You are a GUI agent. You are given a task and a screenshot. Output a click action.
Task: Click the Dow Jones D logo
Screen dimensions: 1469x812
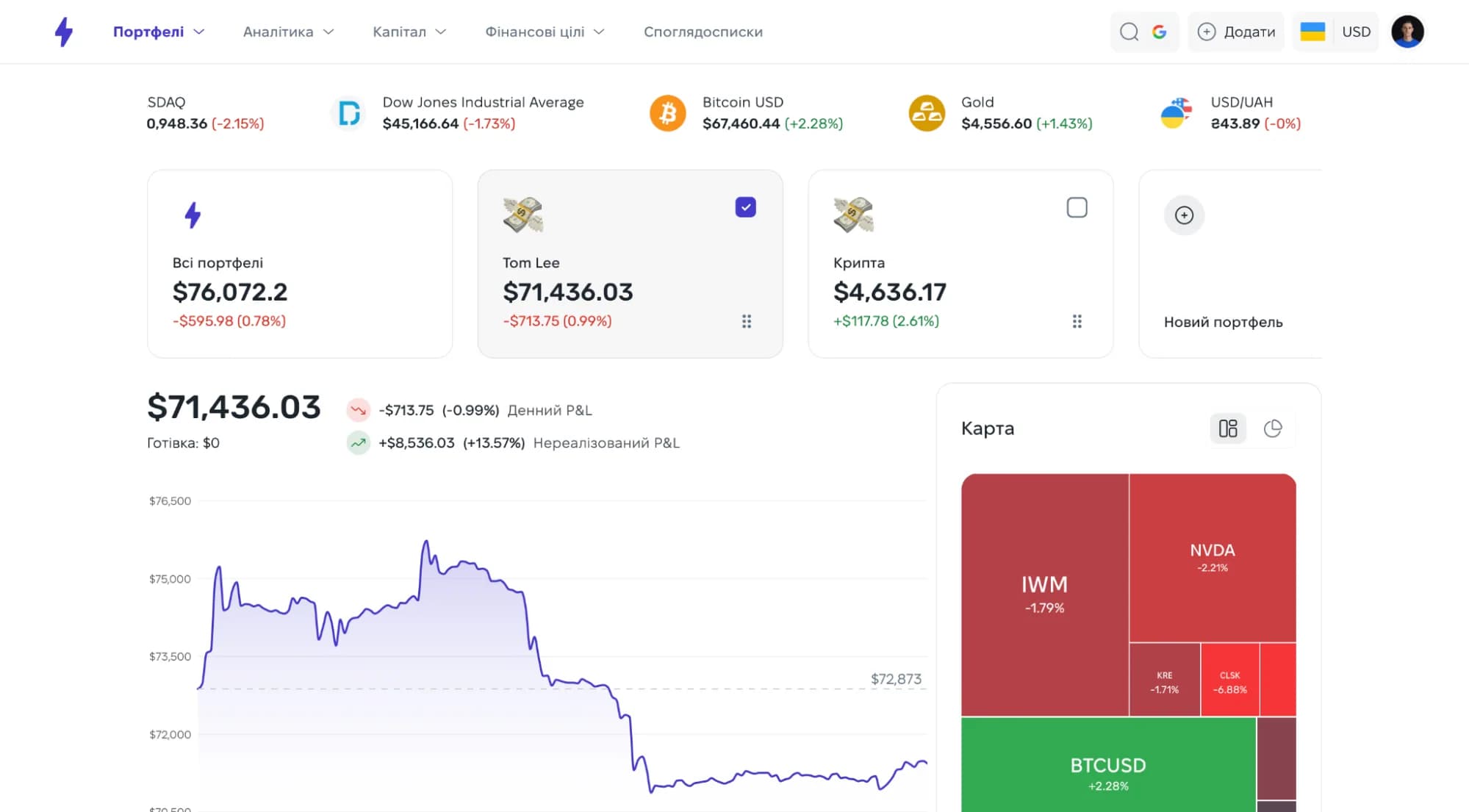point(348,113)
